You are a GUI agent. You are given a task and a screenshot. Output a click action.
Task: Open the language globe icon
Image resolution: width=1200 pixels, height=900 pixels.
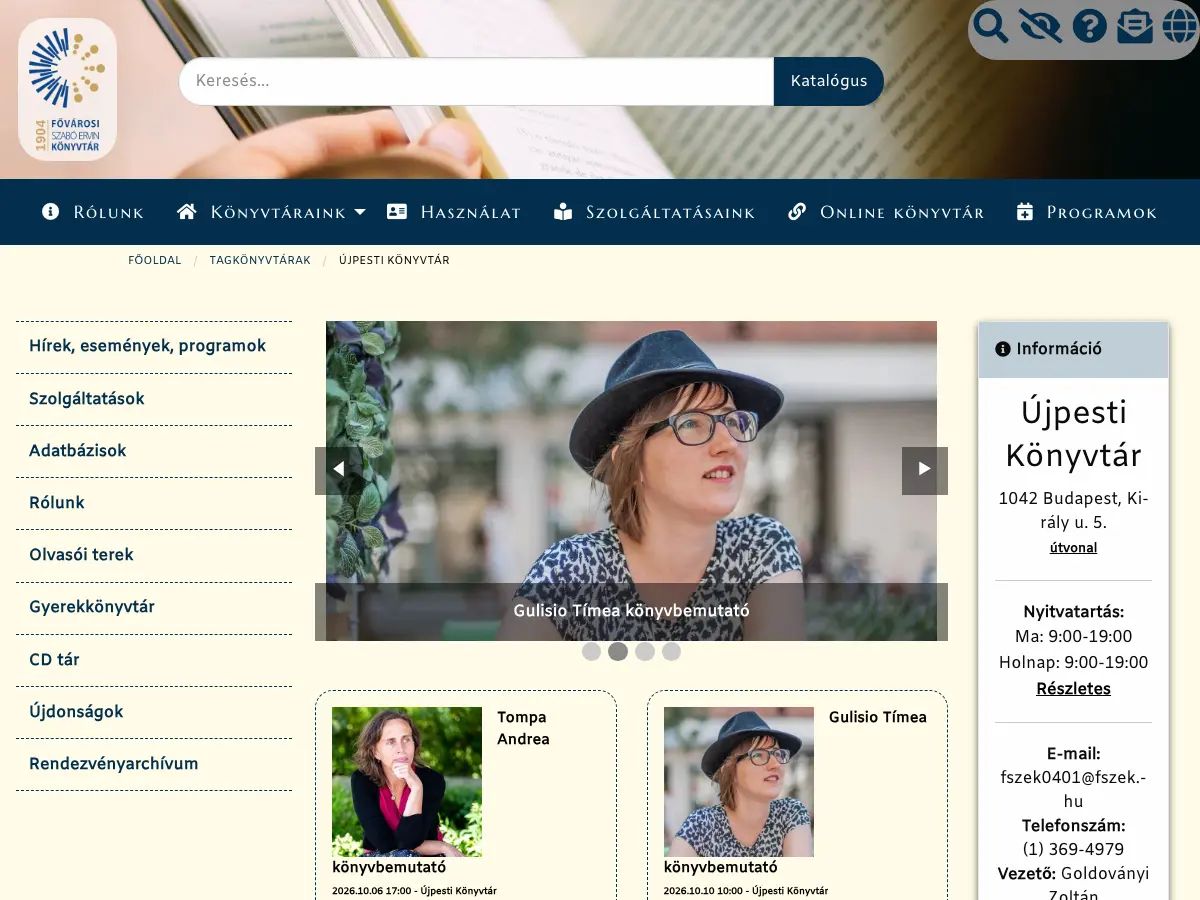coord(1180,26)
